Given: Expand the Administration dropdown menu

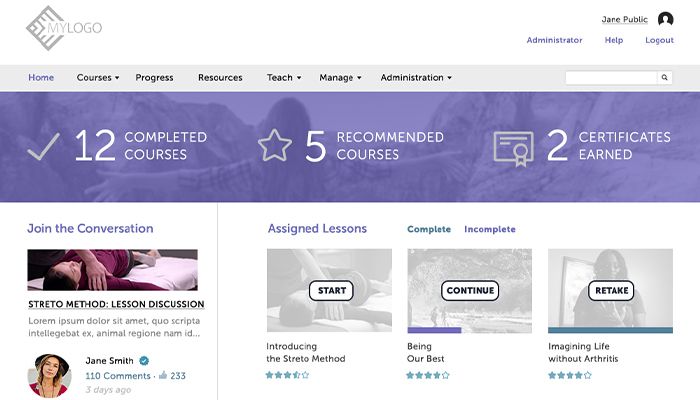Looking at the screenshot, I should click(416, 77).
